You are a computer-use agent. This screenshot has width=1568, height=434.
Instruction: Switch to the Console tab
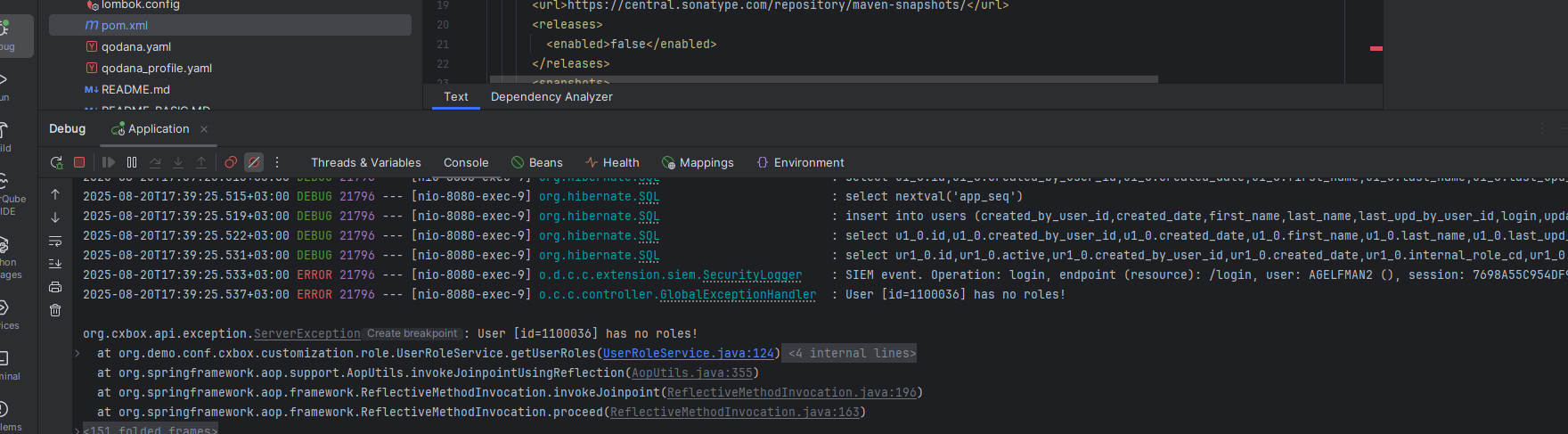(466, 162)
